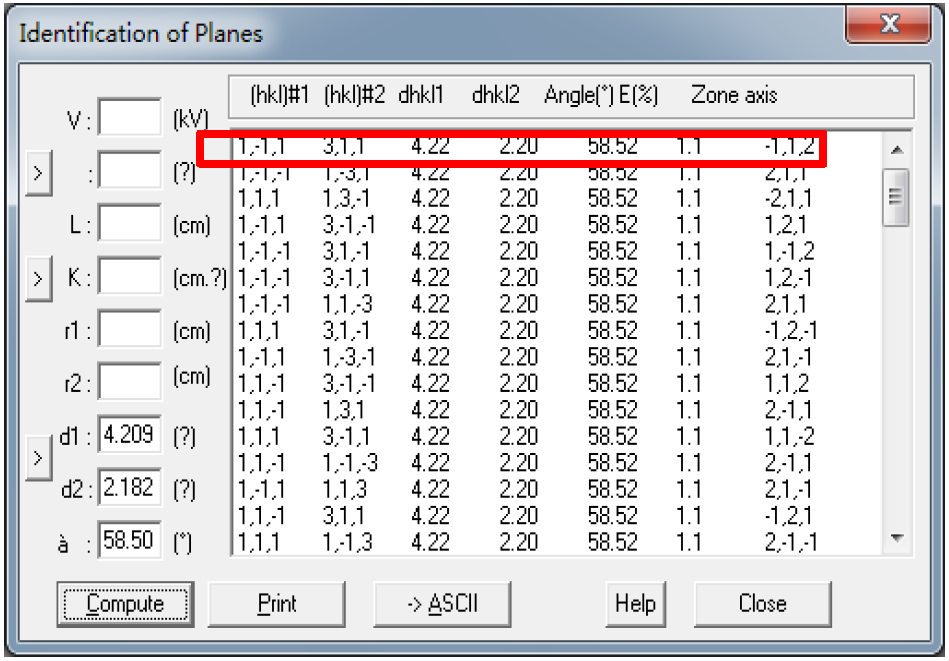Expand the arrow button beside wavelength field
The image size is (949, 661).
pos(39,173)
